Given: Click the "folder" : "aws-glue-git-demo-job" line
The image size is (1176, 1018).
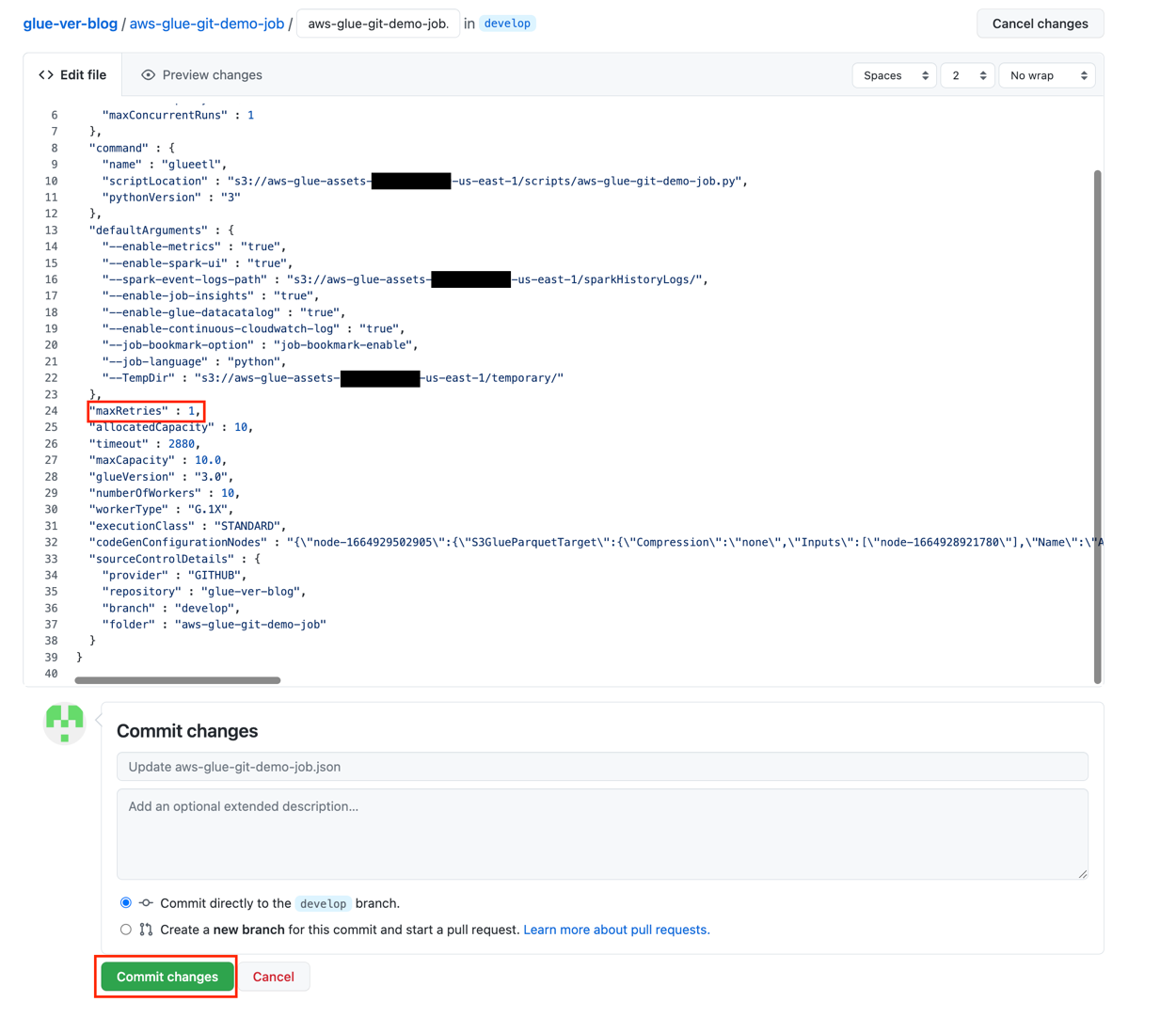Looking at the screenshot, I should click(x=215, y=625).
